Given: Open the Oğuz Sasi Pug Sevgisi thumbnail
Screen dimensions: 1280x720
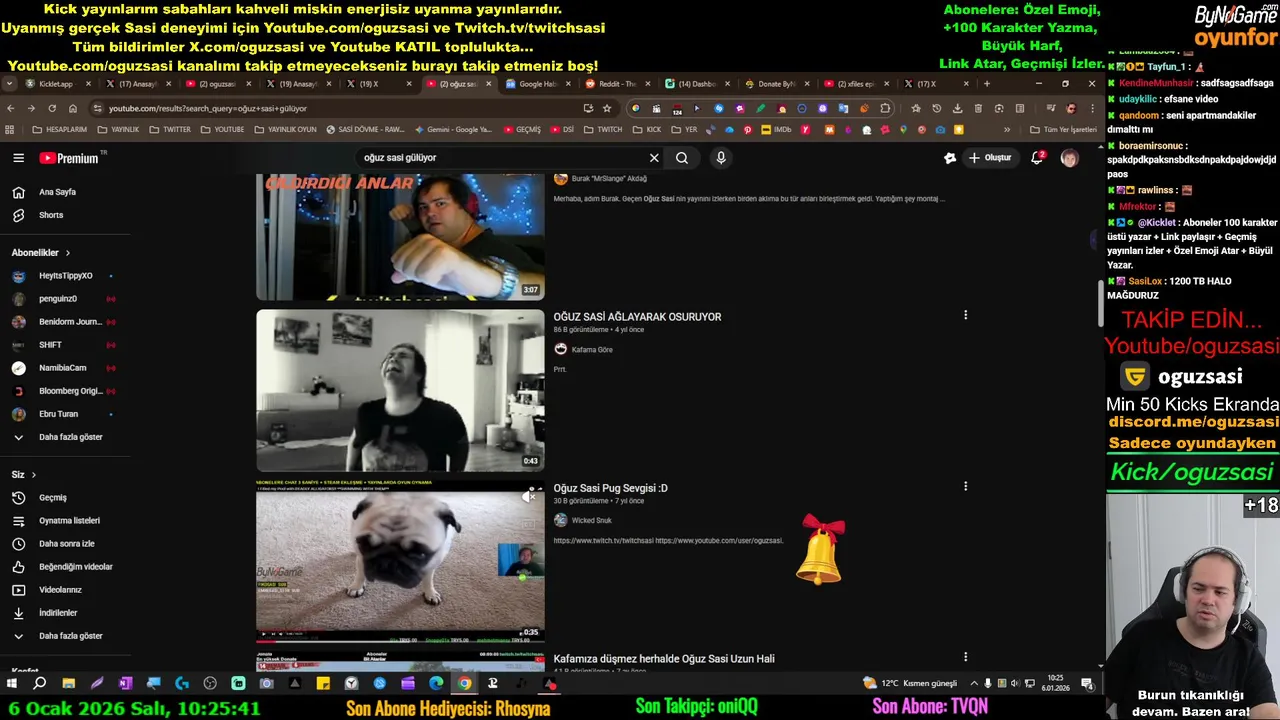Looking at the screenshot, I should (400, 561).
